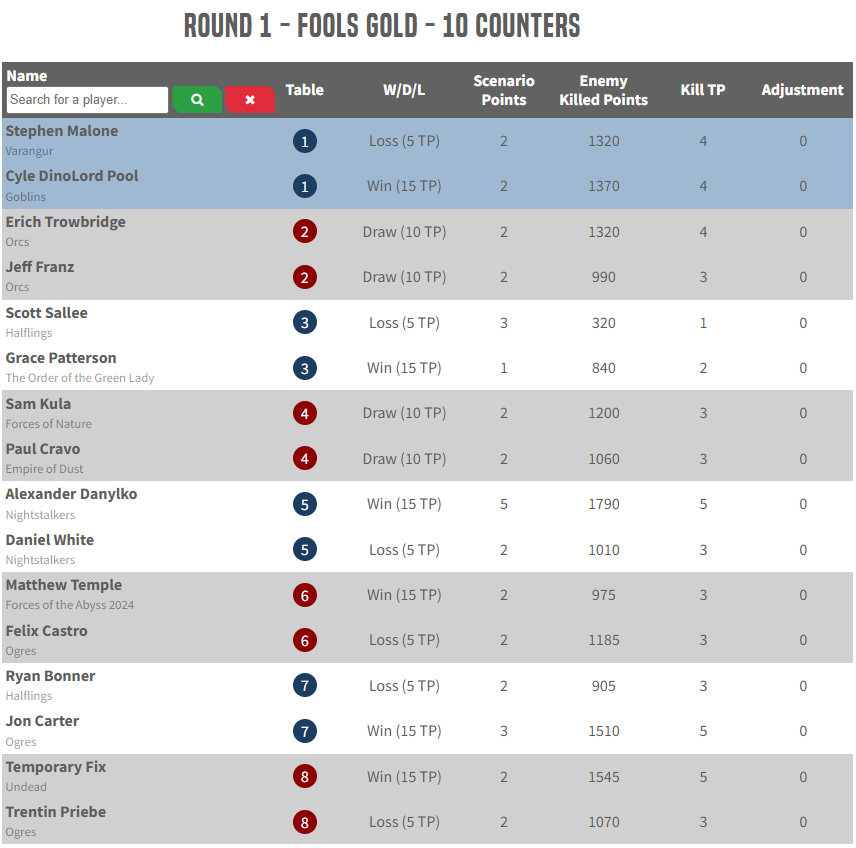Click the Adjustment column header
This screenshot has width=856, height=848.
tap(802, 90)
